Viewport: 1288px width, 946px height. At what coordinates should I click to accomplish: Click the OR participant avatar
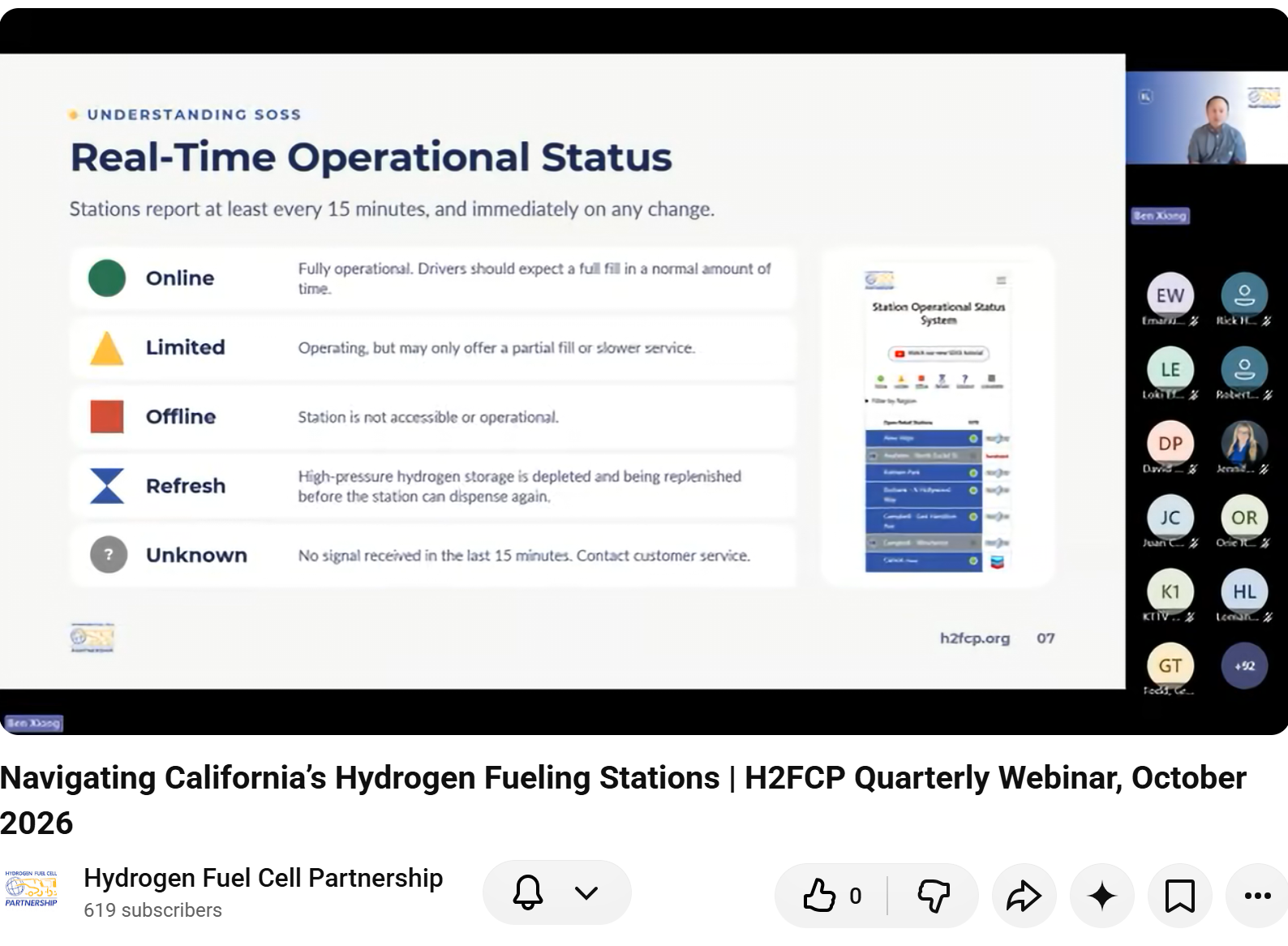[1244, 517]
